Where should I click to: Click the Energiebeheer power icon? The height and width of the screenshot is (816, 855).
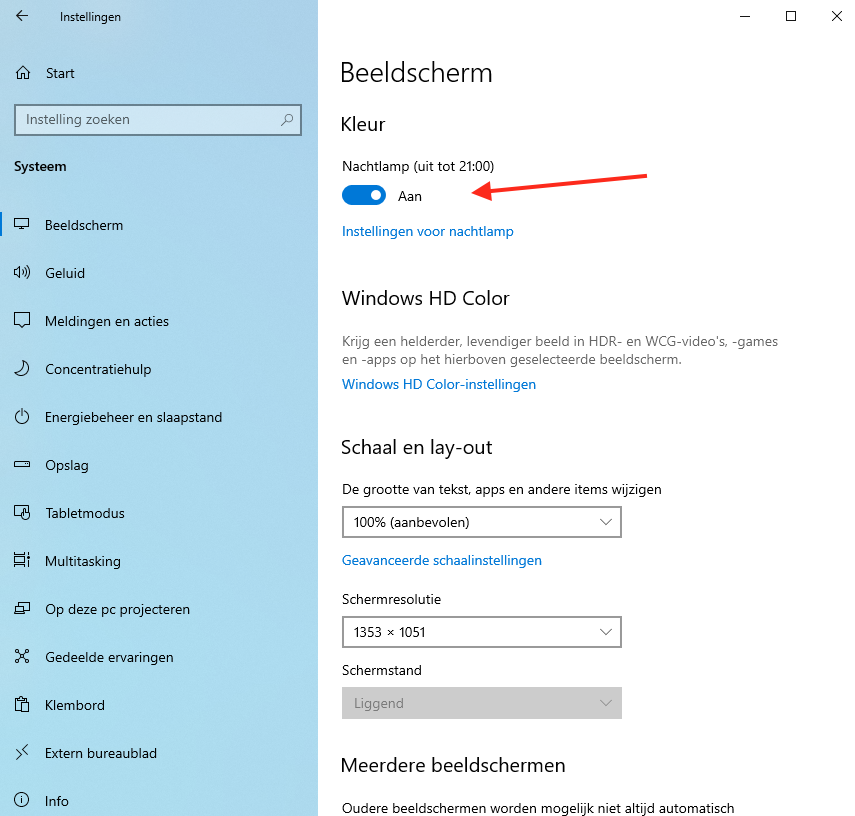[23, 417]
